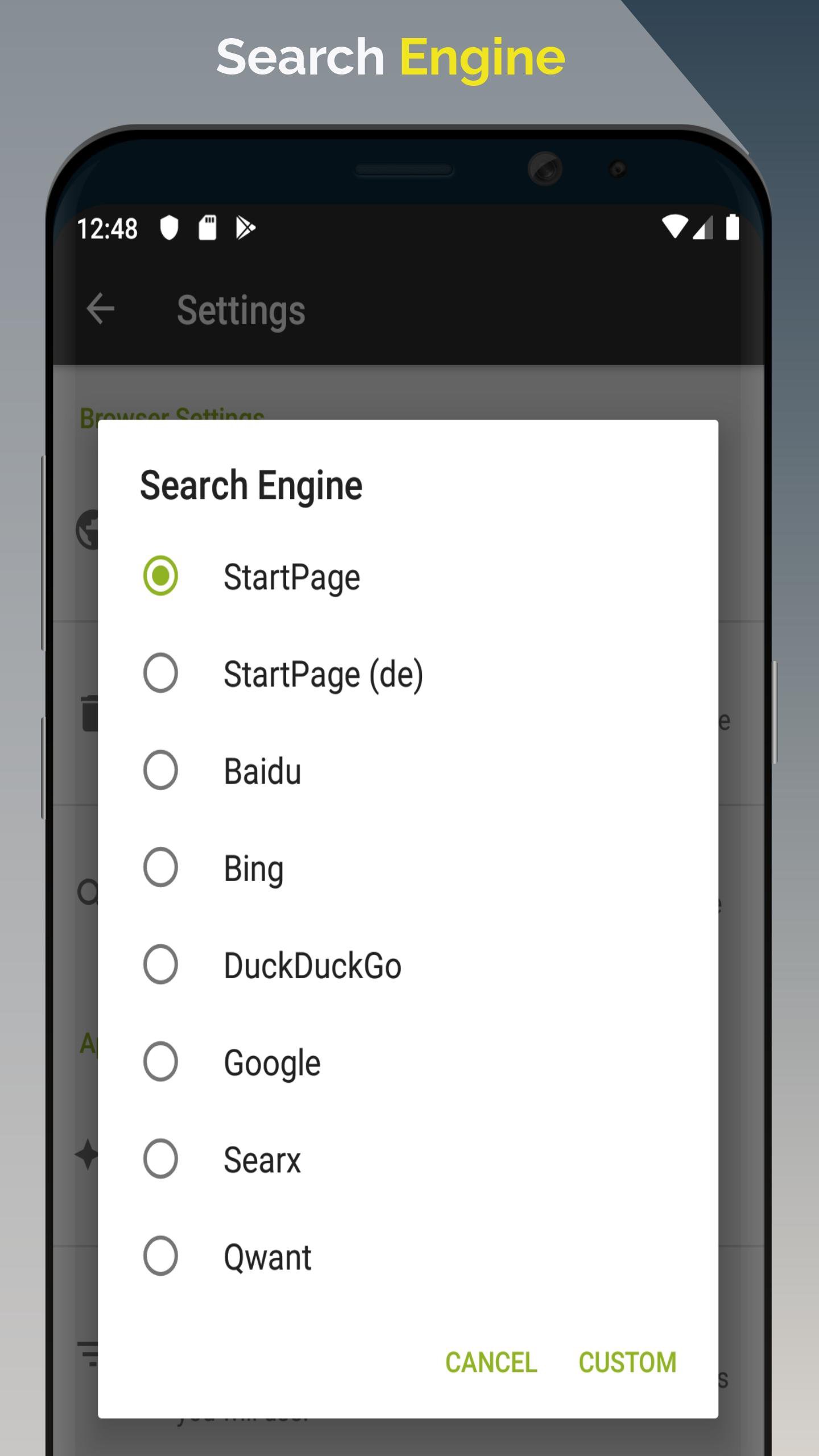This screenshot has height=1456, width=819.
Task: Tap the Wi-Fi signal icon
Action: click(x=675, y=227)
